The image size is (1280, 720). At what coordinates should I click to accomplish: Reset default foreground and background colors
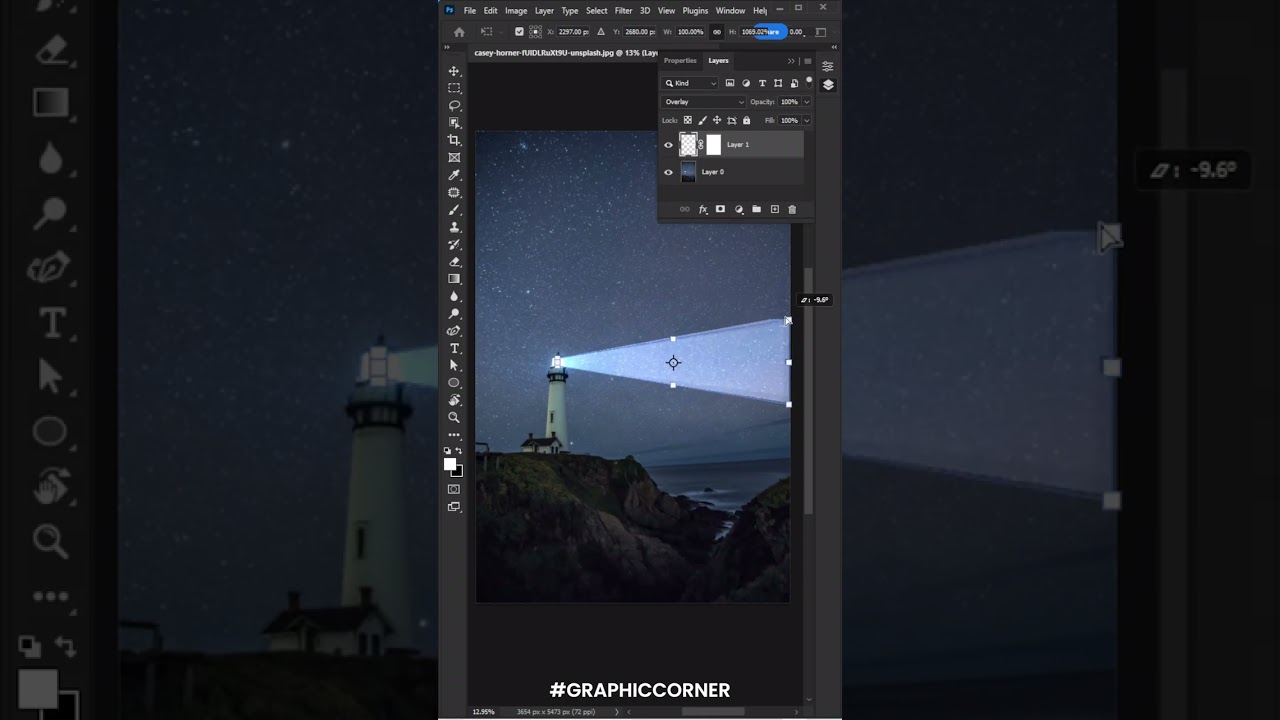(x=448, y=451)
